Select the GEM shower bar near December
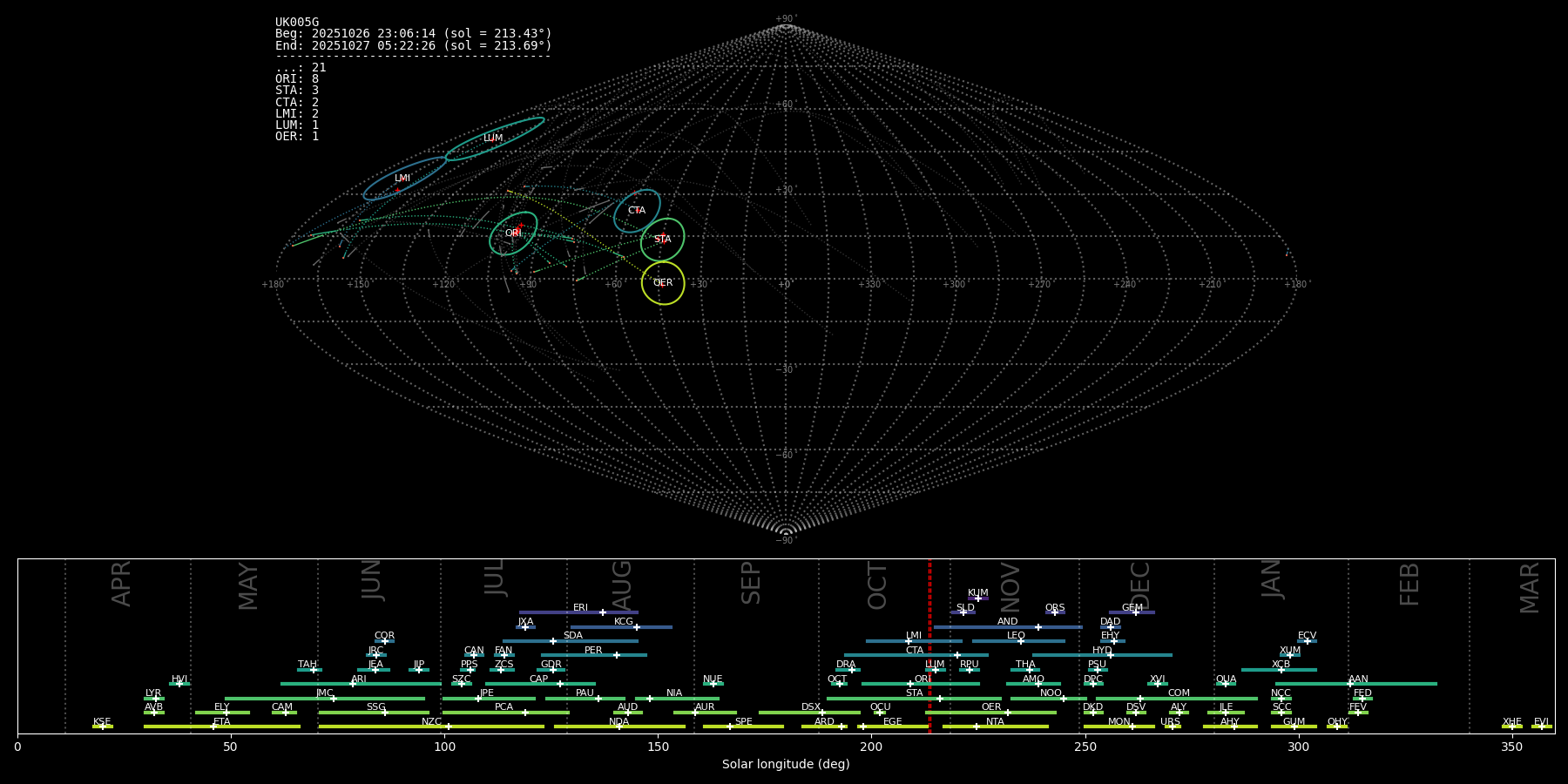Image resolution: width=1568 pixels, height=784 pixels. [x=1132, y=612]
